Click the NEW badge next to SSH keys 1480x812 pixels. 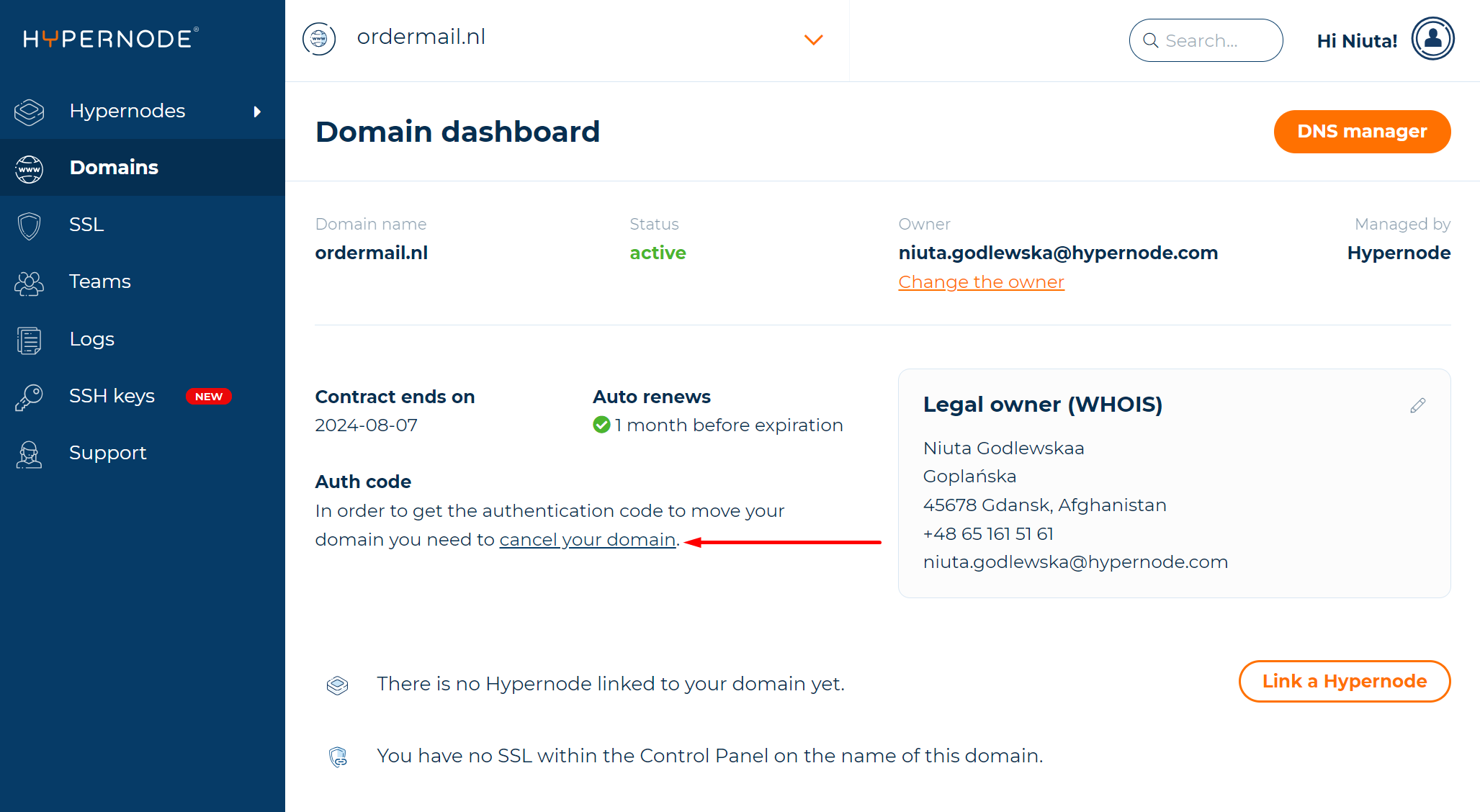(209, 397)
